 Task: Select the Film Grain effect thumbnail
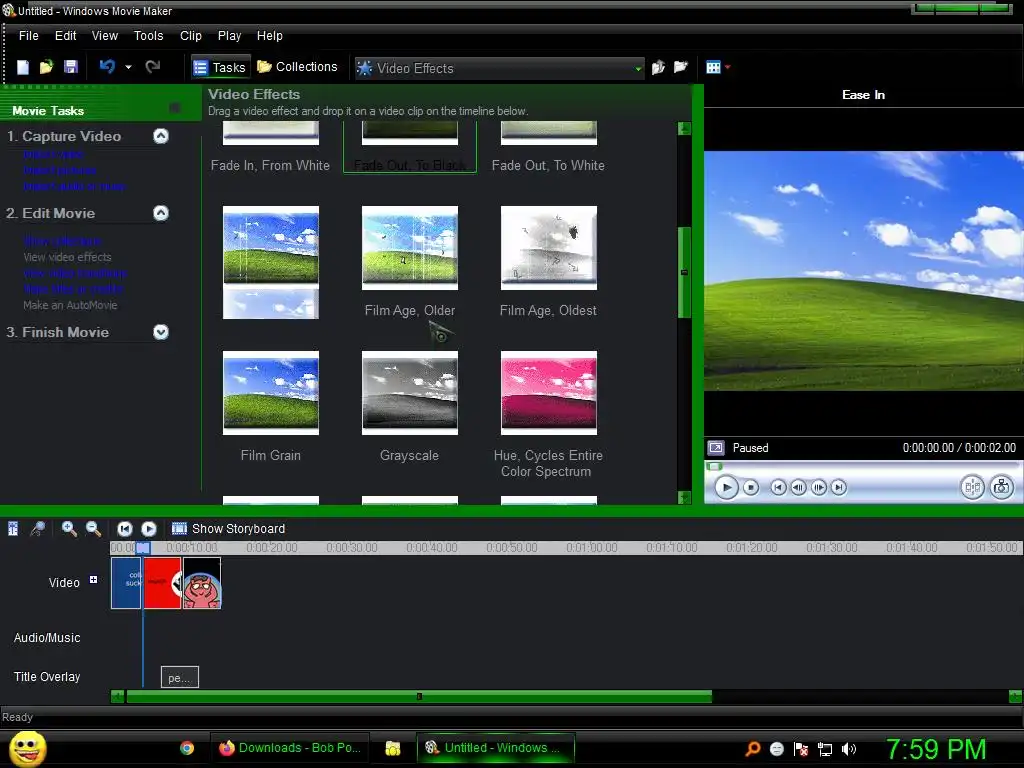point(270,392)
